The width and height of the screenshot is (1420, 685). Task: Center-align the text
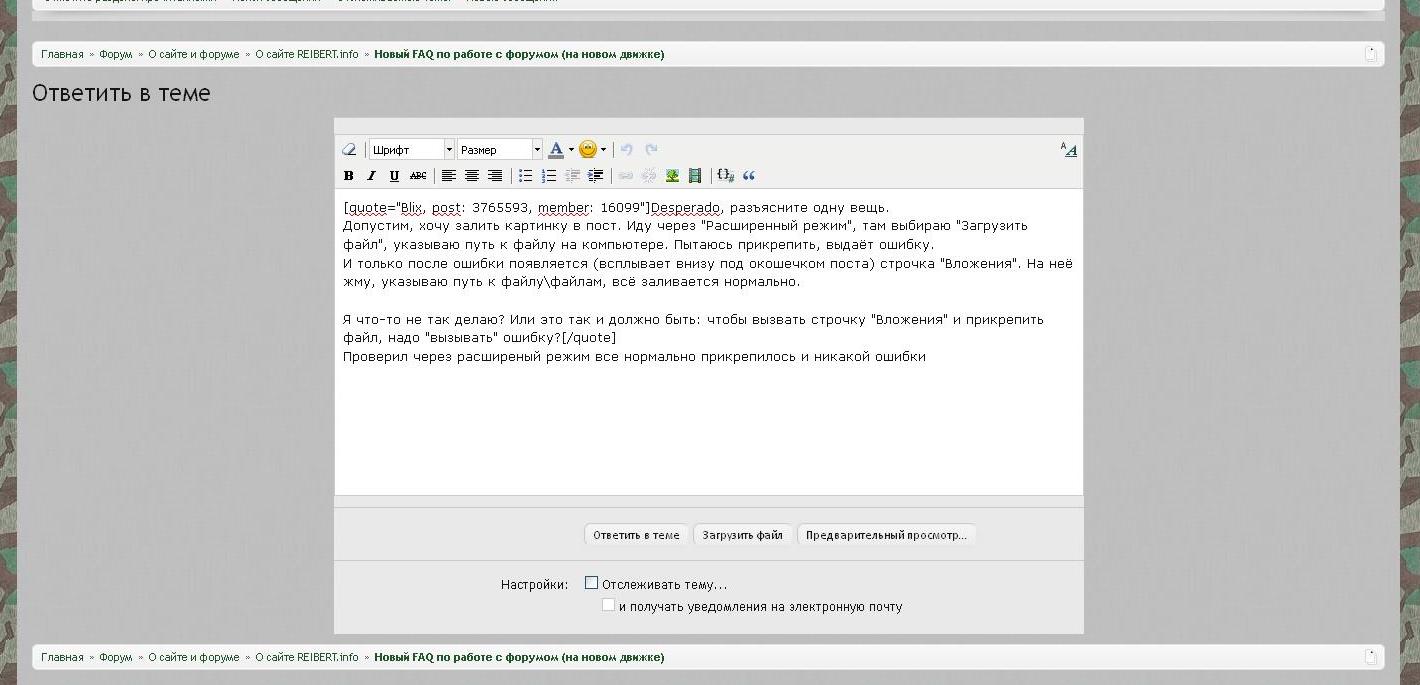point(472,176)
